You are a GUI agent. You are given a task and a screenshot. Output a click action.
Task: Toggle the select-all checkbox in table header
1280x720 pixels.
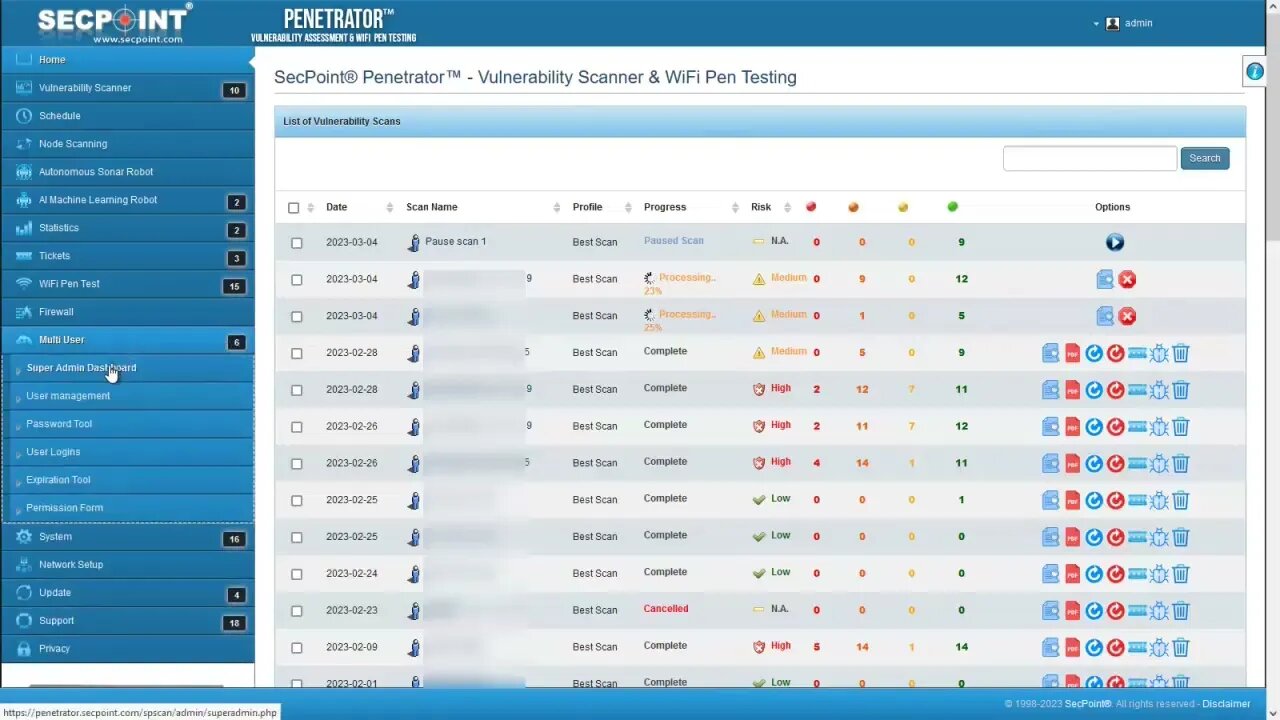click(x=294, y=208)
